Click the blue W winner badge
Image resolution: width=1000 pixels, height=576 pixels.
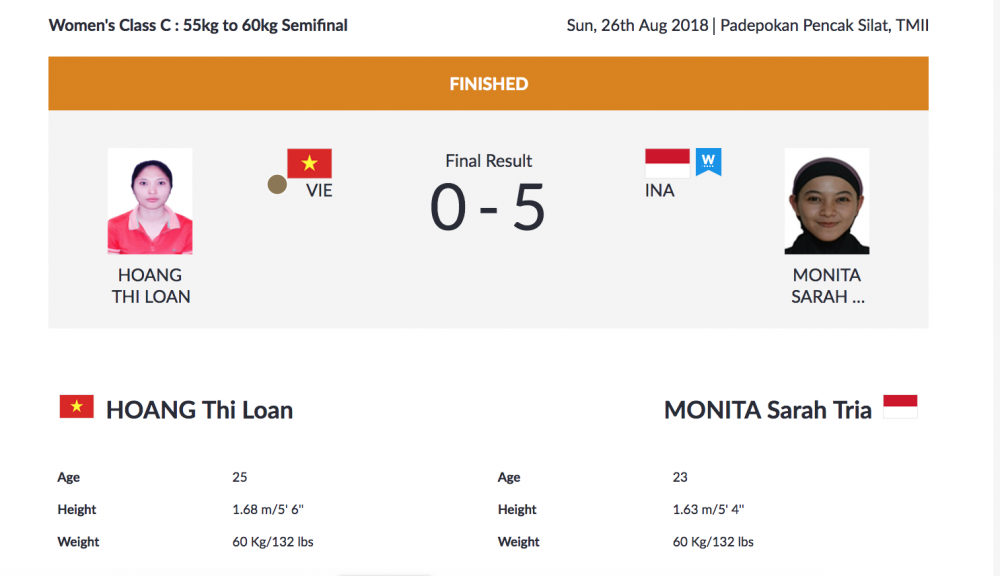click(x=709, y=161)
